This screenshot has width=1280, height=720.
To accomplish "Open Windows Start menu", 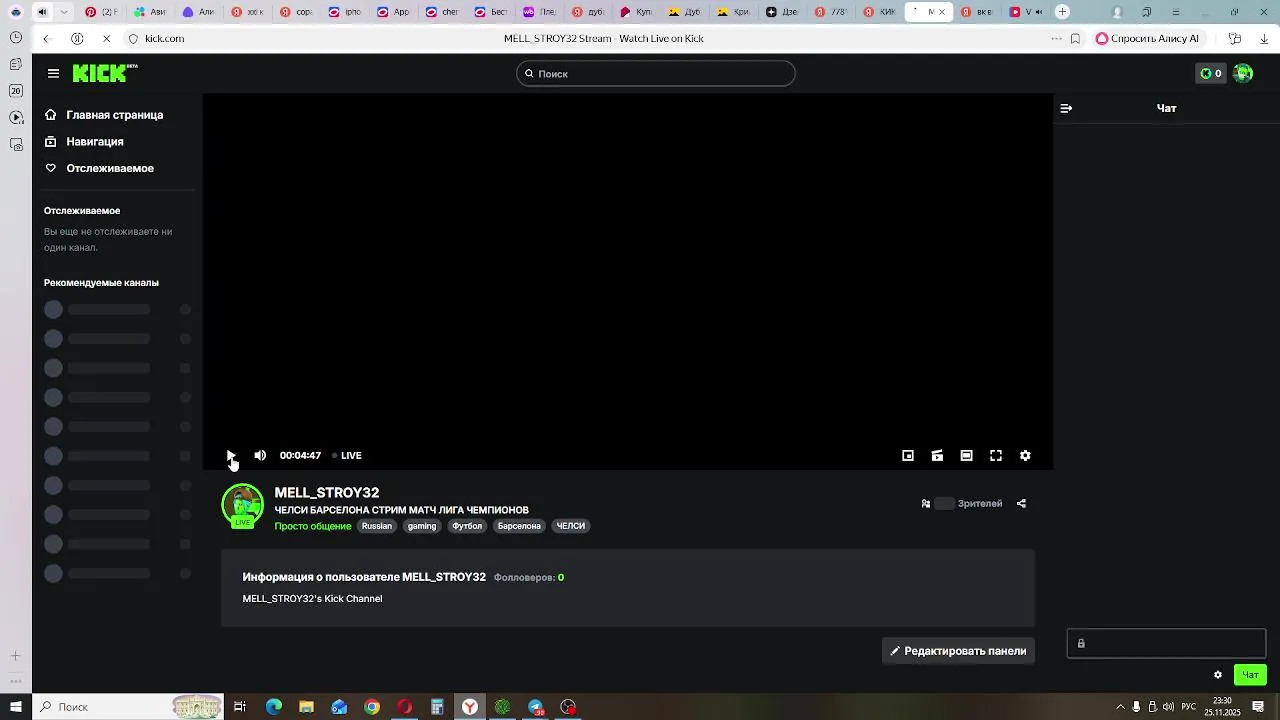I will [x=15, y=707].
